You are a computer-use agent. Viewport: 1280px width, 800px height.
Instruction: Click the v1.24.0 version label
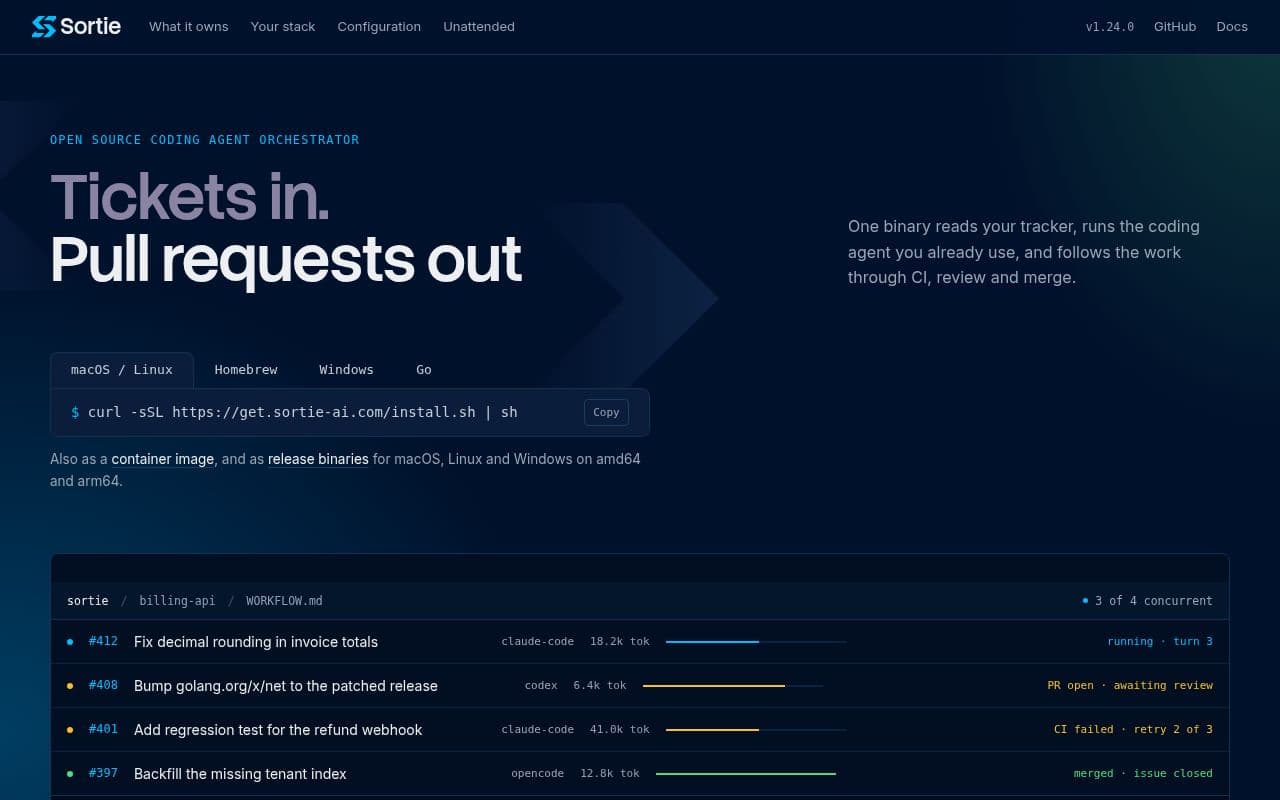[x=1110, y=27]
